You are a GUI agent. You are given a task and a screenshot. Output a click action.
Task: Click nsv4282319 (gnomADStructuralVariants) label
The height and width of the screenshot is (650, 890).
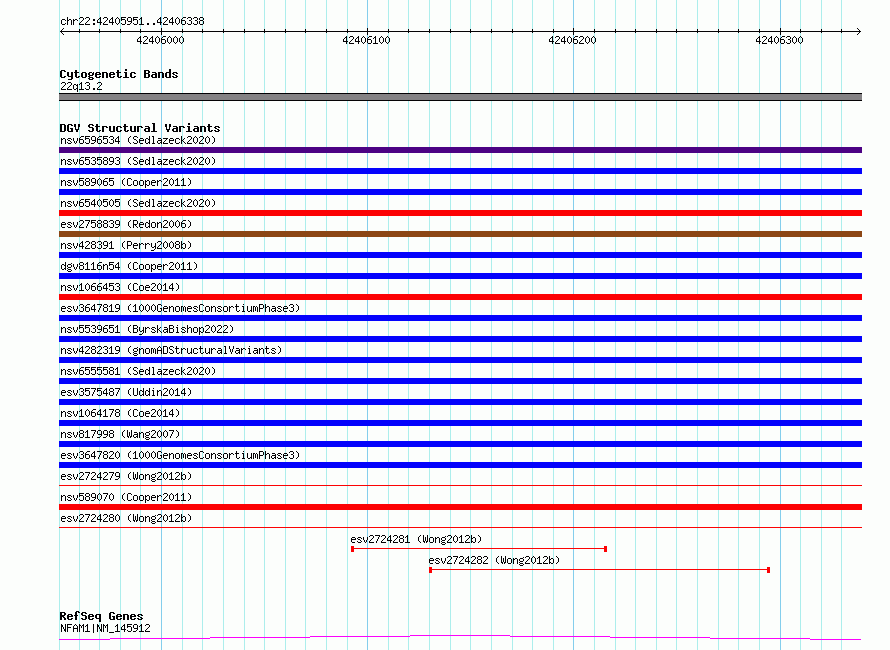click(171, 350)
